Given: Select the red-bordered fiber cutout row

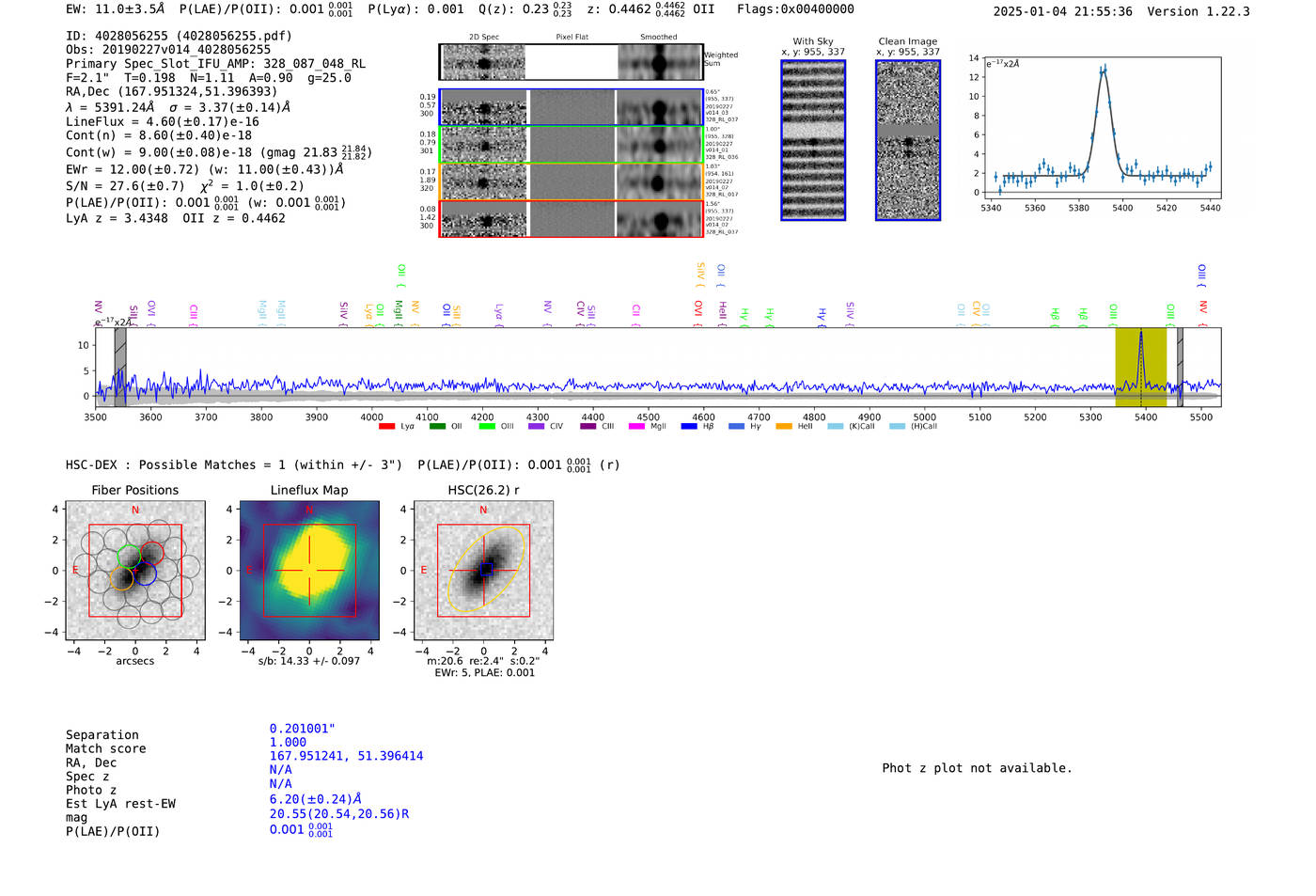Looking at the screenshot, I should pyautogui.click(x=571, y=219).
